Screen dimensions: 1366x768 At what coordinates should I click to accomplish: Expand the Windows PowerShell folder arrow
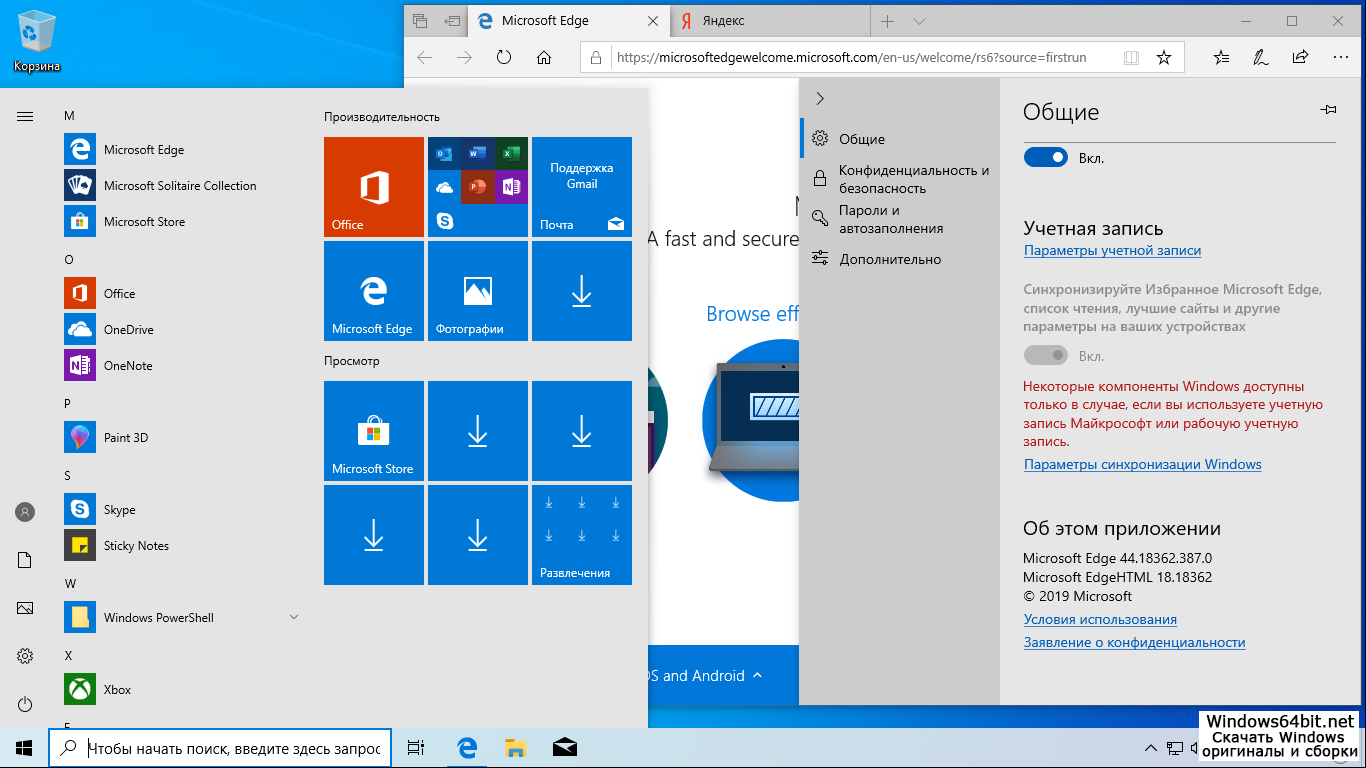294,617
